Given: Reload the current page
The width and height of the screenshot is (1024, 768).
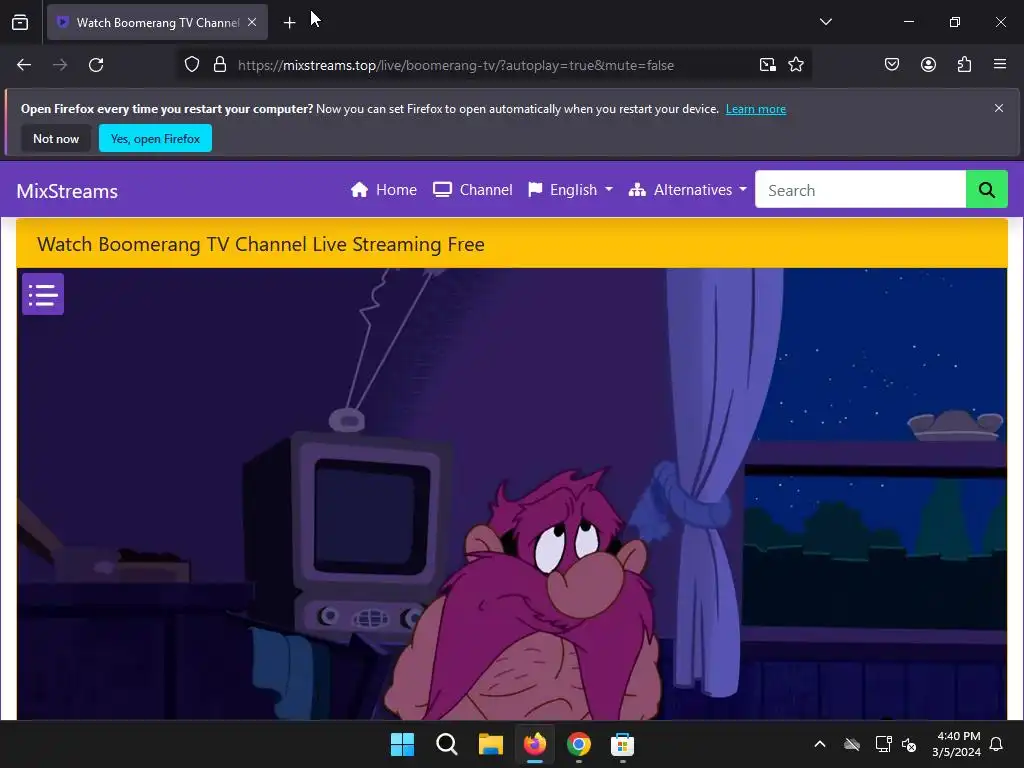Looking at the screenshot, I should pyautogui.click(x=96, y=65).
